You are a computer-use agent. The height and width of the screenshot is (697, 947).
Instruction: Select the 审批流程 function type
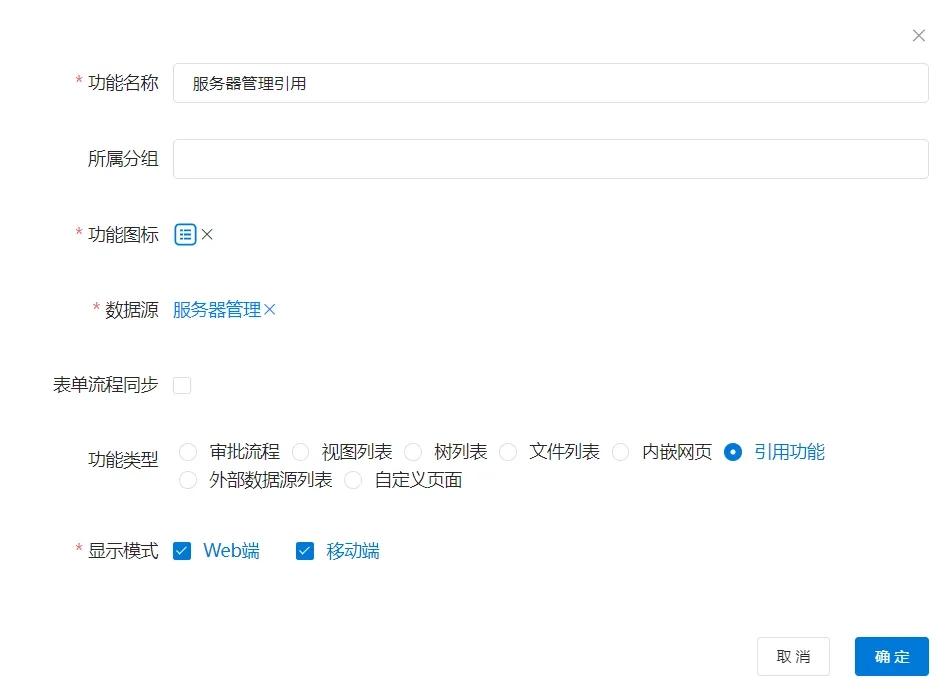tap(188, 452)
